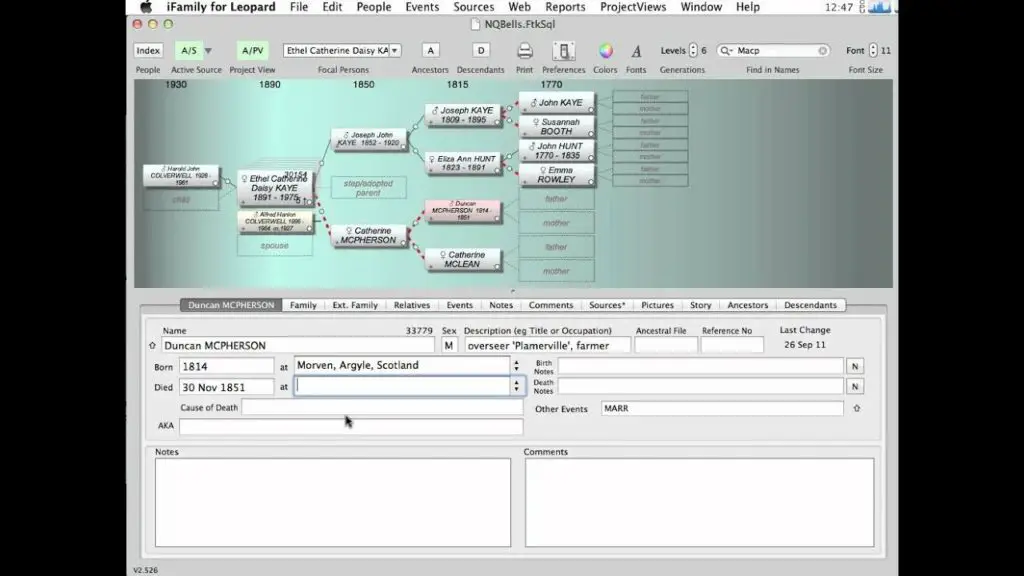
Task: Click the Print toolbar icon
Action: (x=524, y=51)
